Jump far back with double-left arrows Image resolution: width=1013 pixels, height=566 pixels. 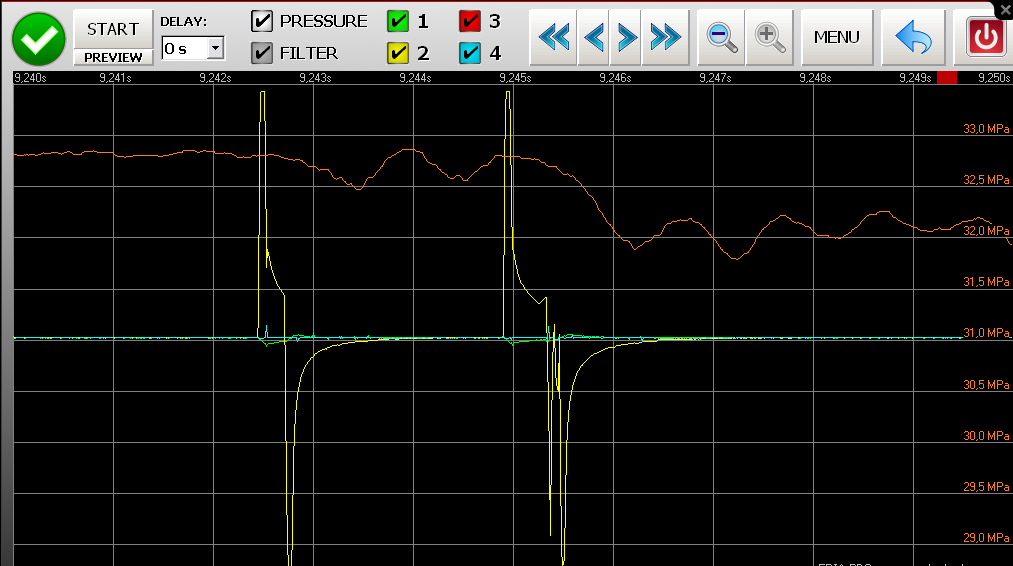click(x=554, y=37)
